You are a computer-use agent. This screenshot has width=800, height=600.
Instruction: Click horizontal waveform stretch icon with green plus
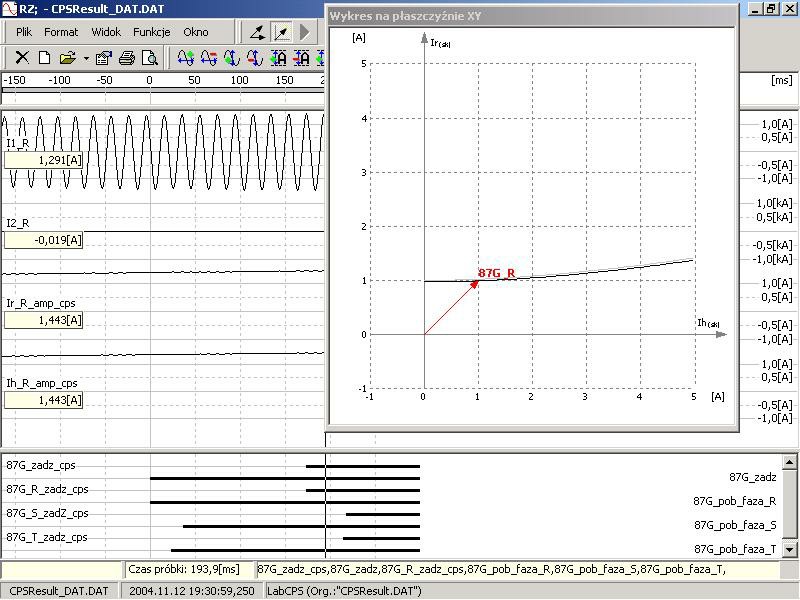click(186, 58)
